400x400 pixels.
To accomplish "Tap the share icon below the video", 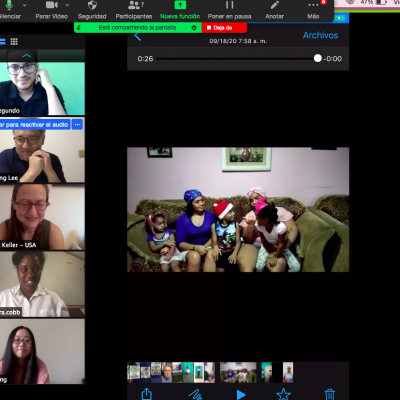I will pyautogui.click(x=147, y=394).
